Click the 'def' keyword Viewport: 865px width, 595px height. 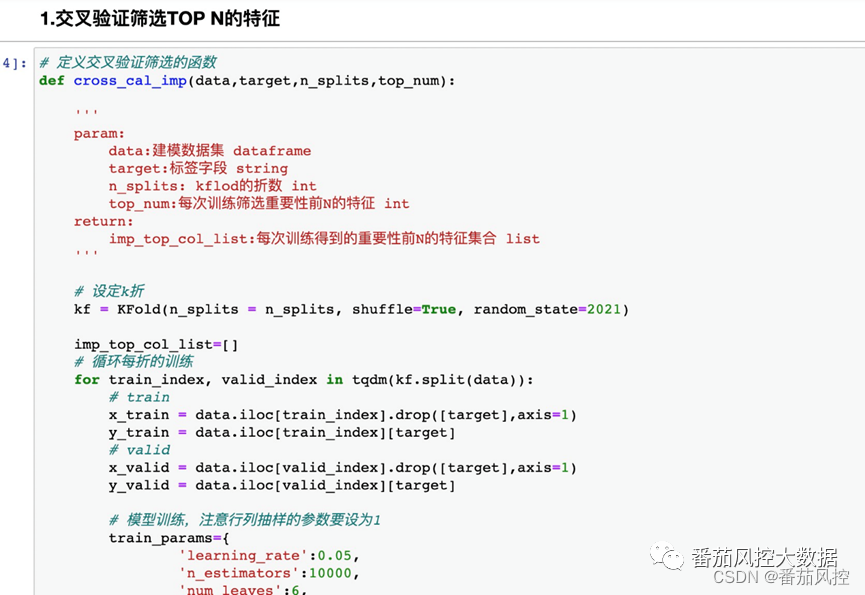click(x=52, y=81)
